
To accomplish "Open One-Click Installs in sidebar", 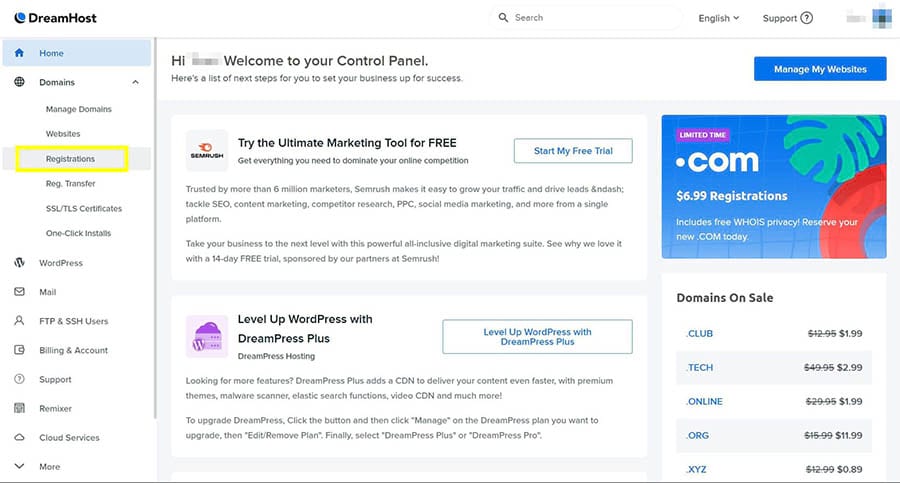I will pyautogui.click(x=79, y=233).
